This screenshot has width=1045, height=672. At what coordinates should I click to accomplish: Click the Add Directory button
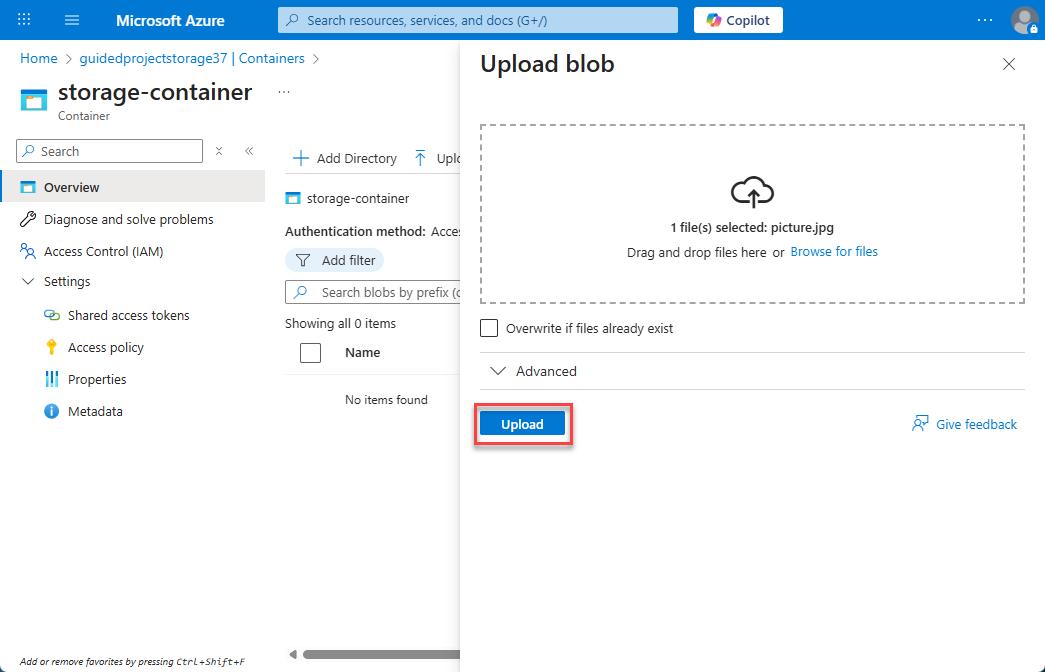tap(345, 158)
